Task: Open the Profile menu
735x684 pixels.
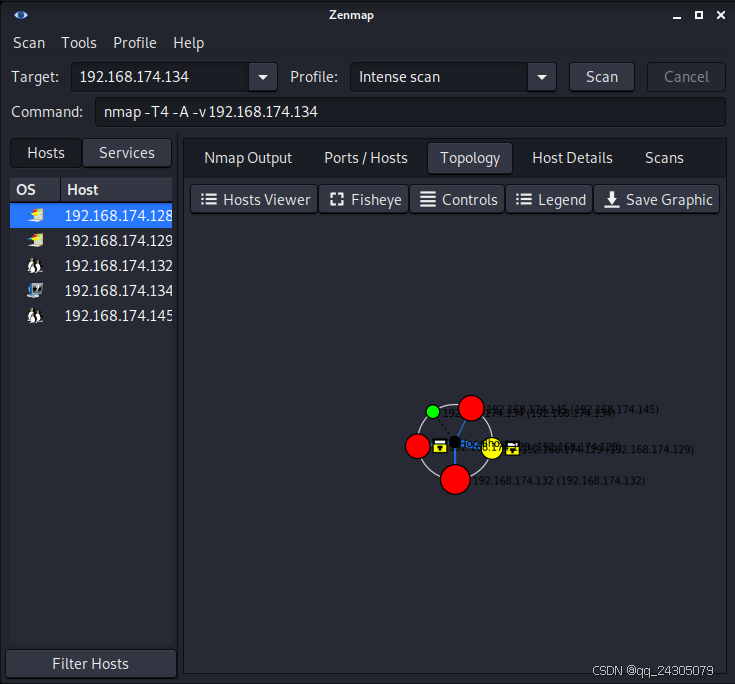Action: coord(135,43)
